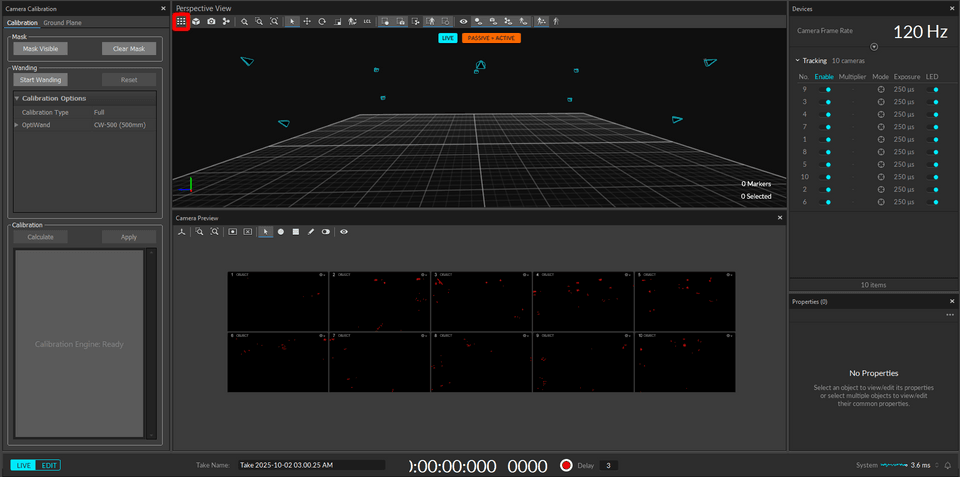Image resolution: width=960 pixels, height=477 pixels.
Task: Click the notification bell icon
Action: tap(947, 465)
